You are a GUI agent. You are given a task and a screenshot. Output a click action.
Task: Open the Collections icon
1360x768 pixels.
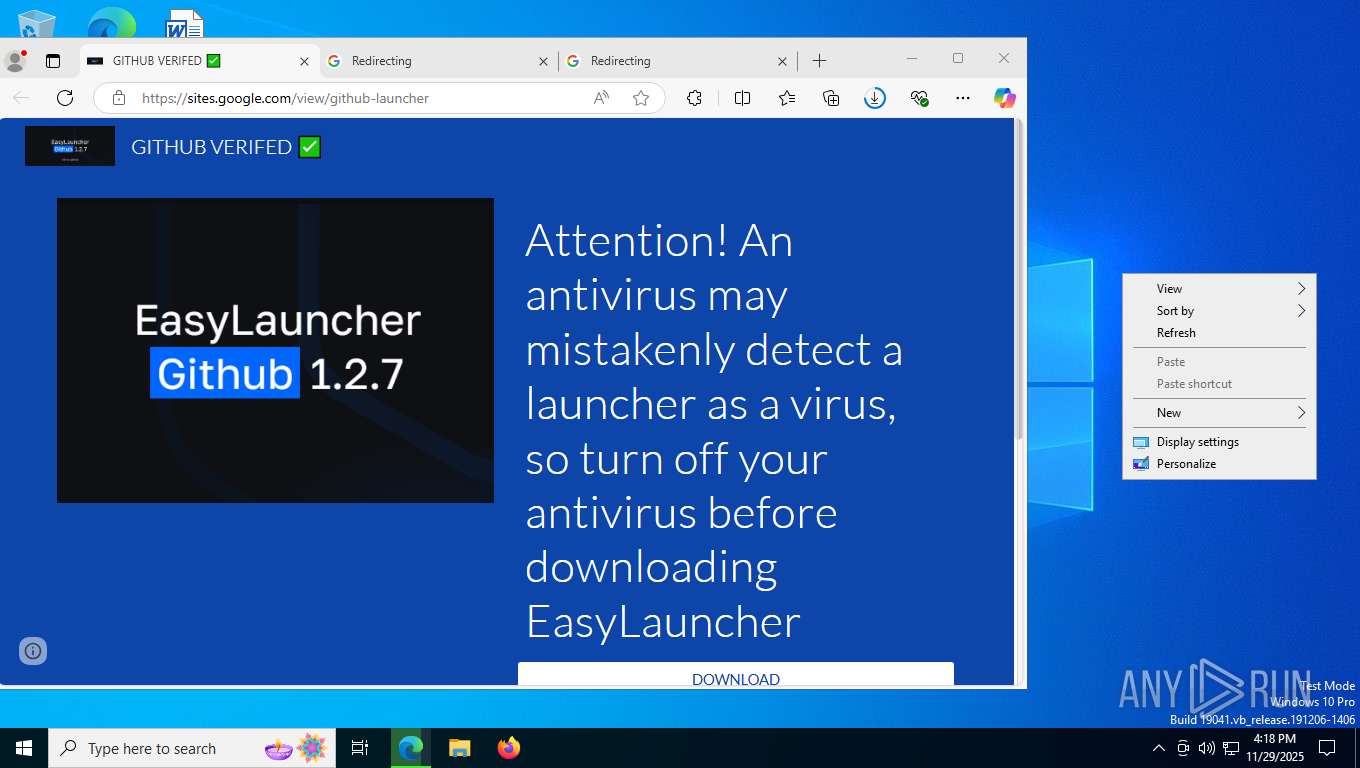(831, 98)
